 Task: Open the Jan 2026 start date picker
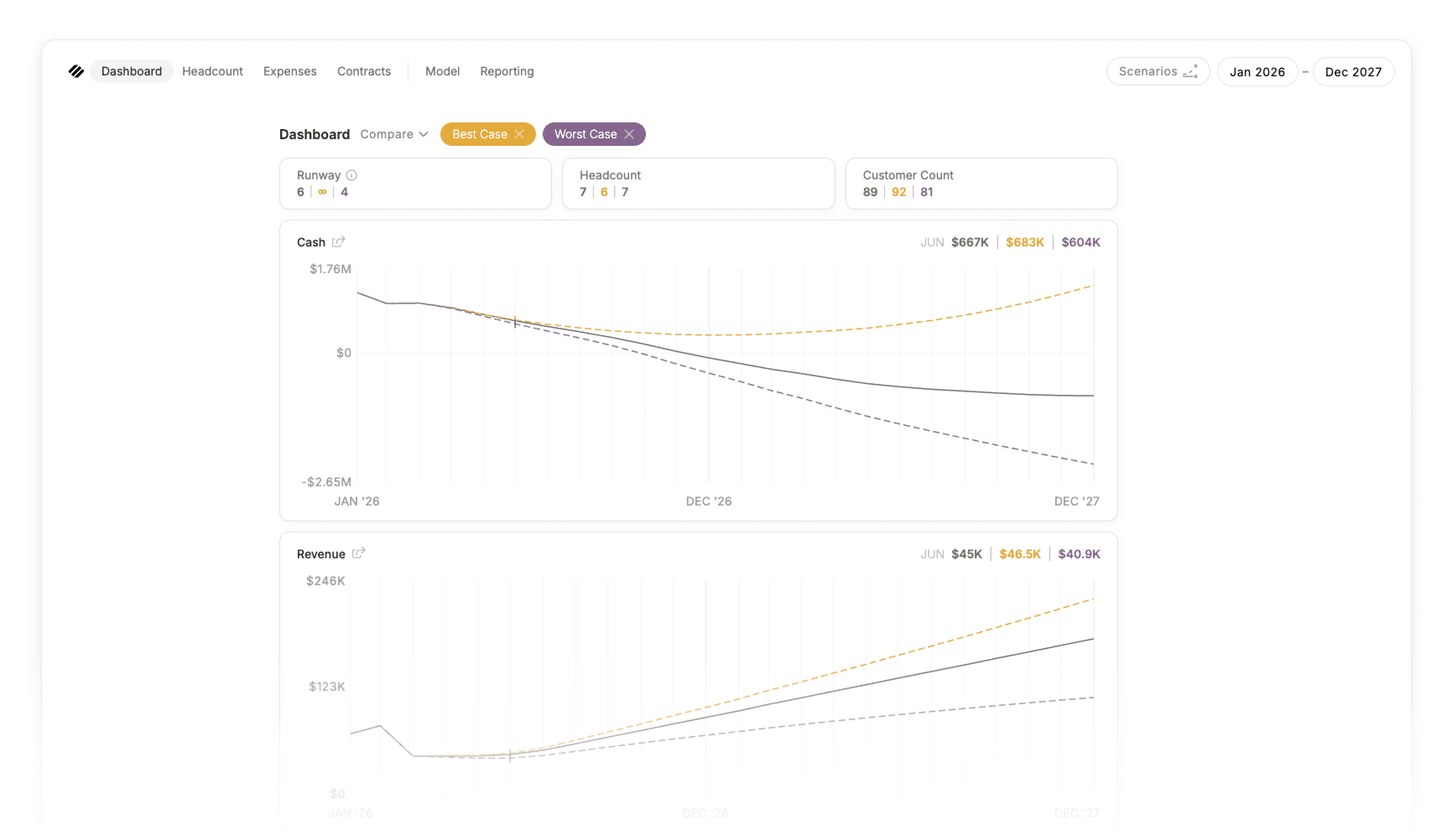click(1257, 72)
